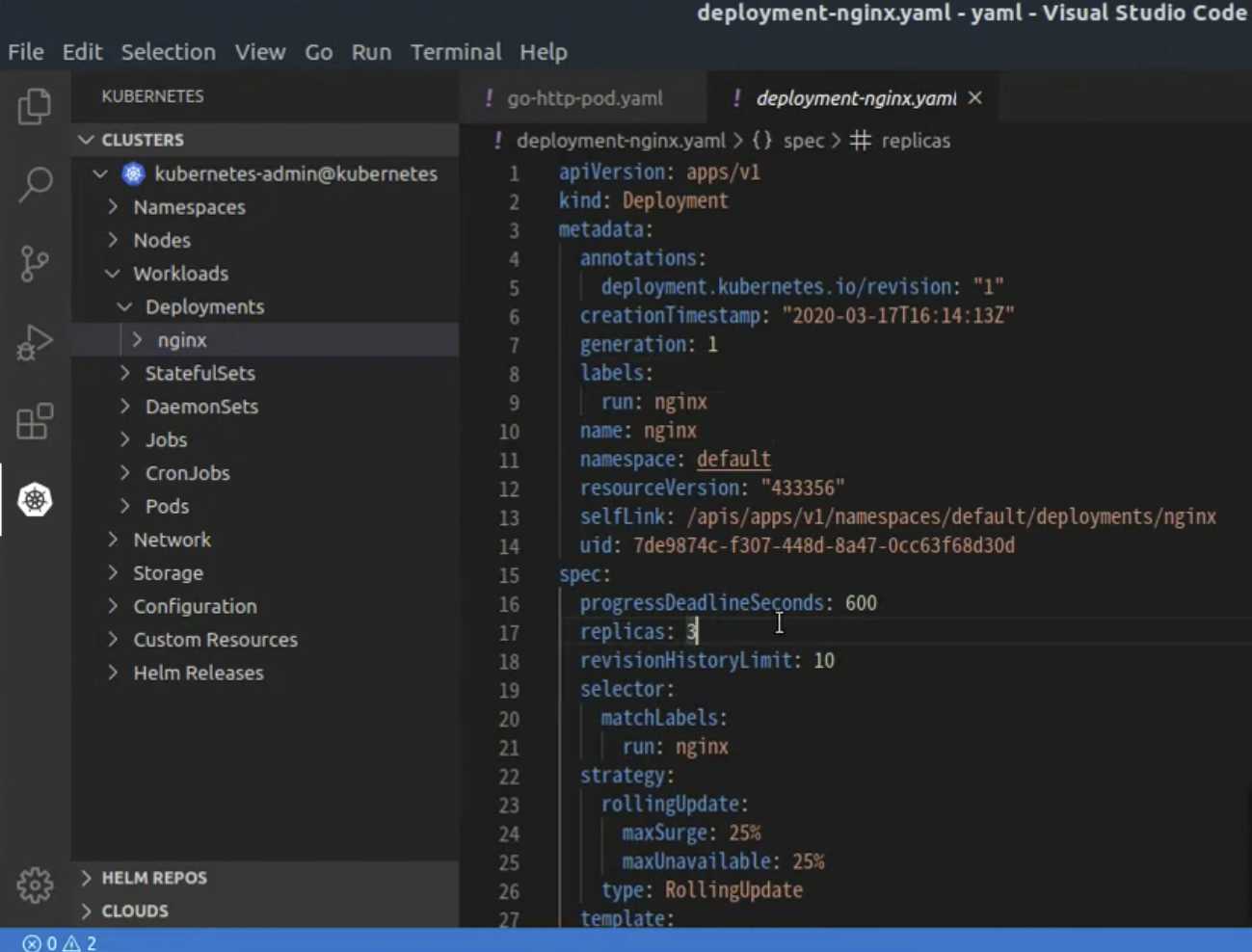Switch to the go-http-pod.yaml tab

(584, 98)
